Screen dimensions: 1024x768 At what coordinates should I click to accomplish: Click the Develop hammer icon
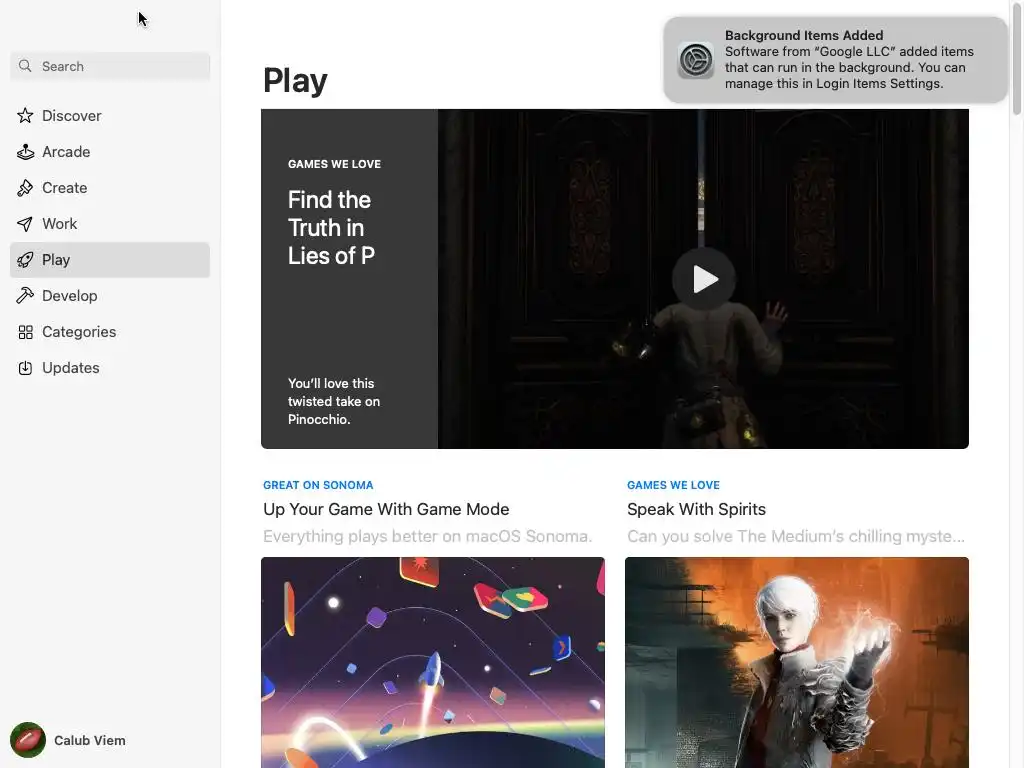[x=25, y=296]
